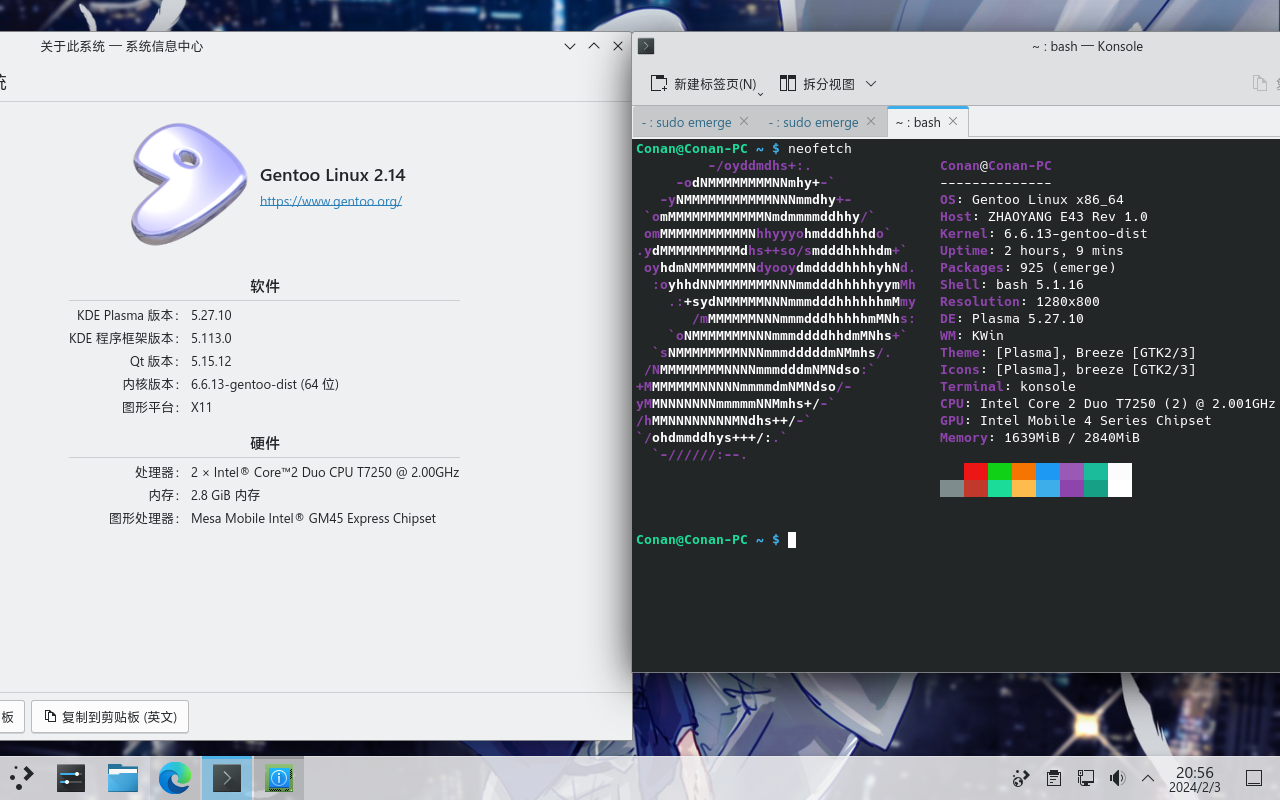
Task: Click the Qt version value 5.15.12
Action: point(211,361)
